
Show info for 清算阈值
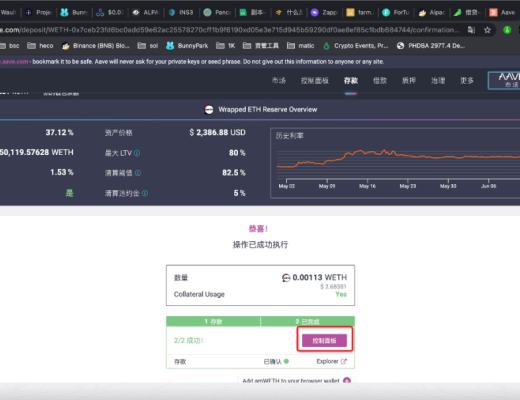pos(138,173)
